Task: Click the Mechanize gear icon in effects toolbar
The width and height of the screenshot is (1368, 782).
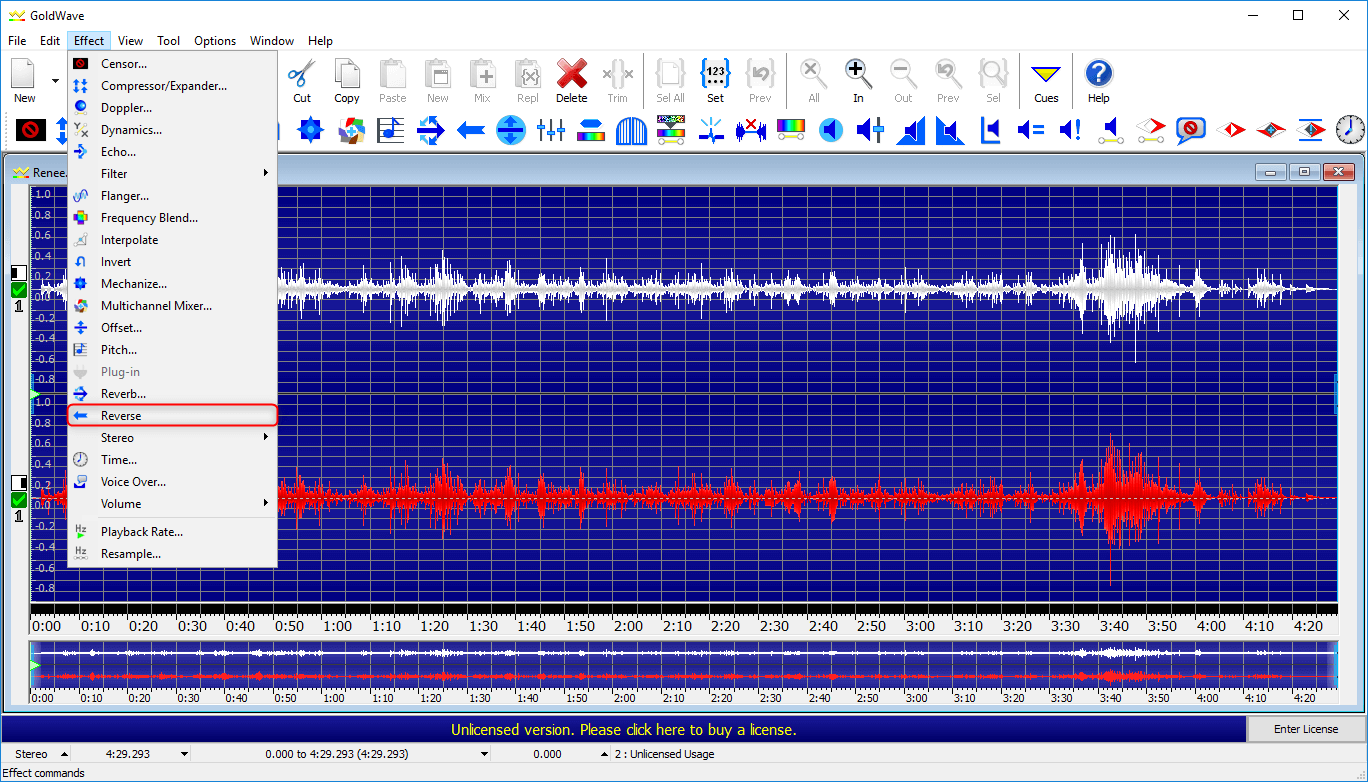Action: [311, 130]
